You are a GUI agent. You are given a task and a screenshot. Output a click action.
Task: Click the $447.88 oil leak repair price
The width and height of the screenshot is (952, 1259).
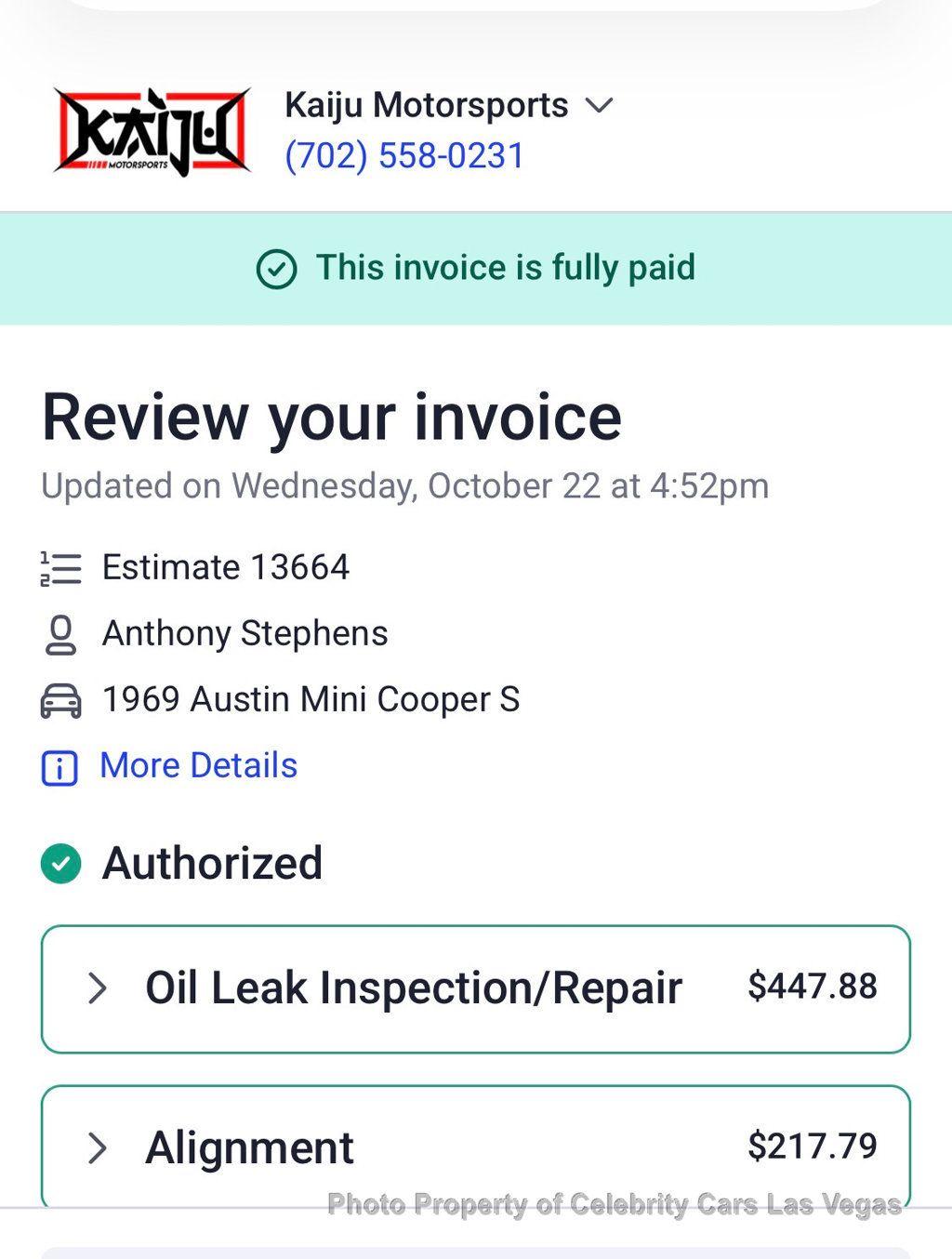pyautogui.click(x=812, y=987)
